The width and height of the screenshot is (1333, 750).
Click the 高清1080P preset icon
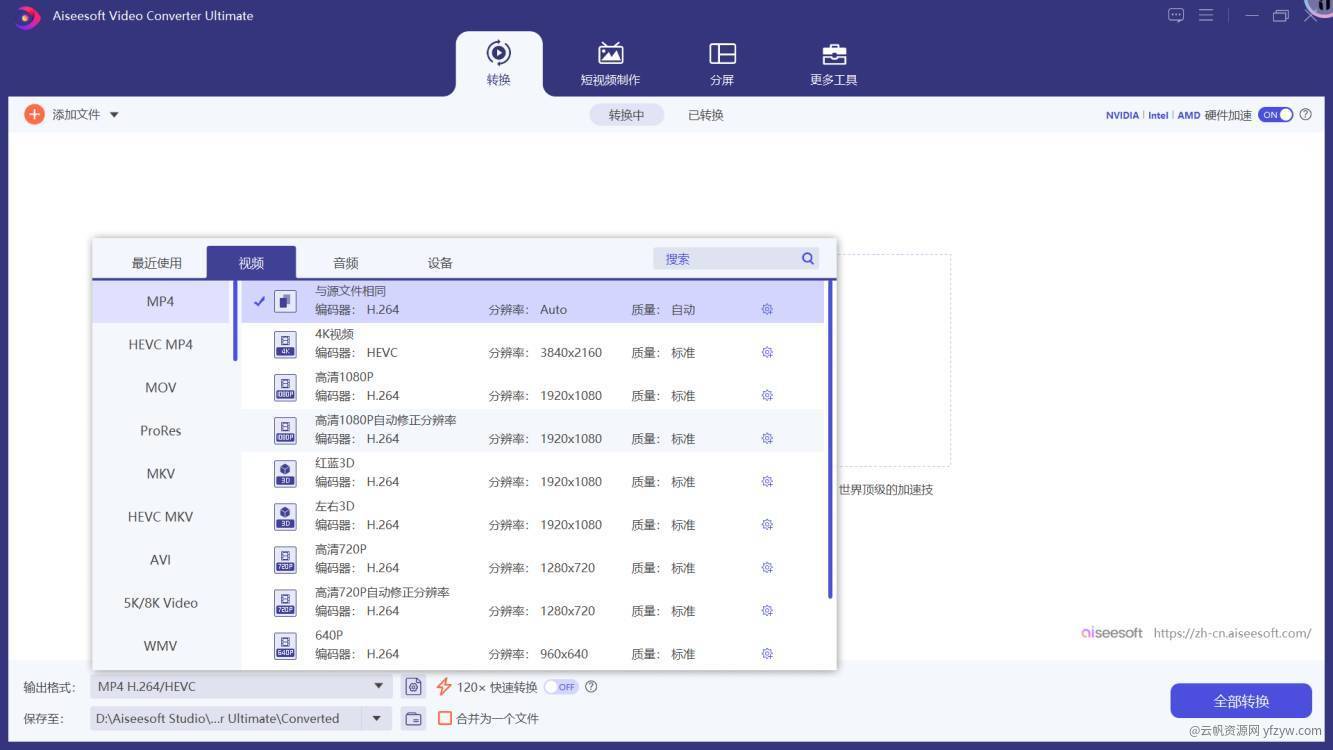point(285,387)
